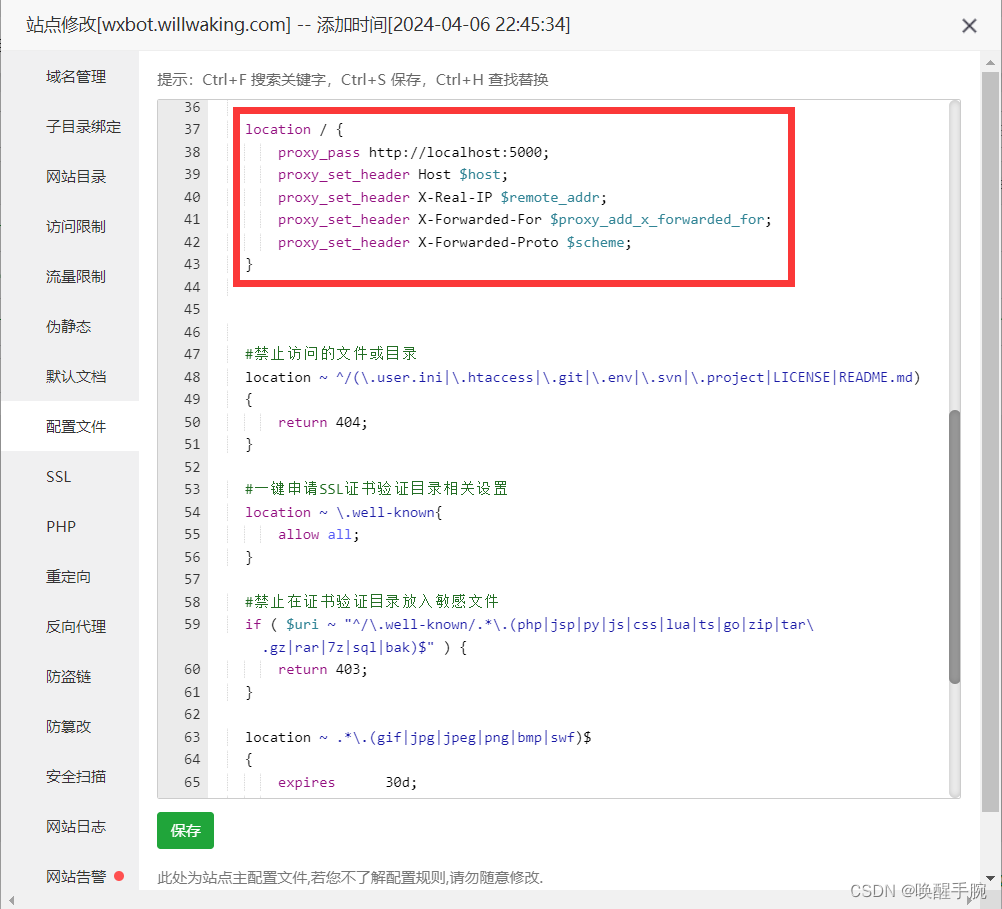Open the 伪静态 tab

(68, 326)
